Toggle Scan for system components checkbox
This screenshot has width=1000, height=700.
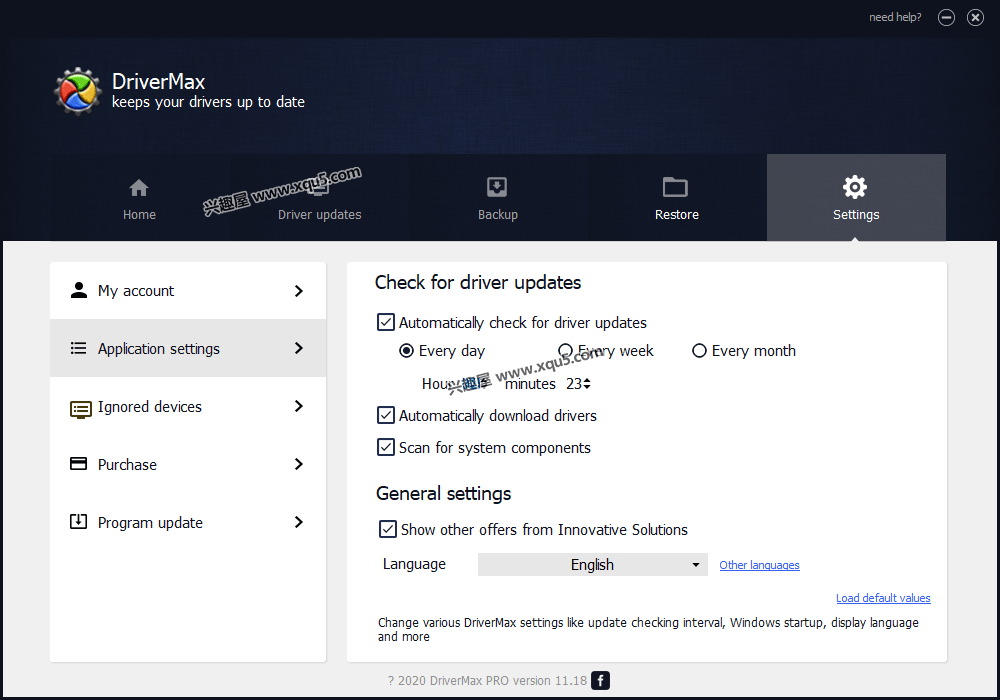point(386,448)
